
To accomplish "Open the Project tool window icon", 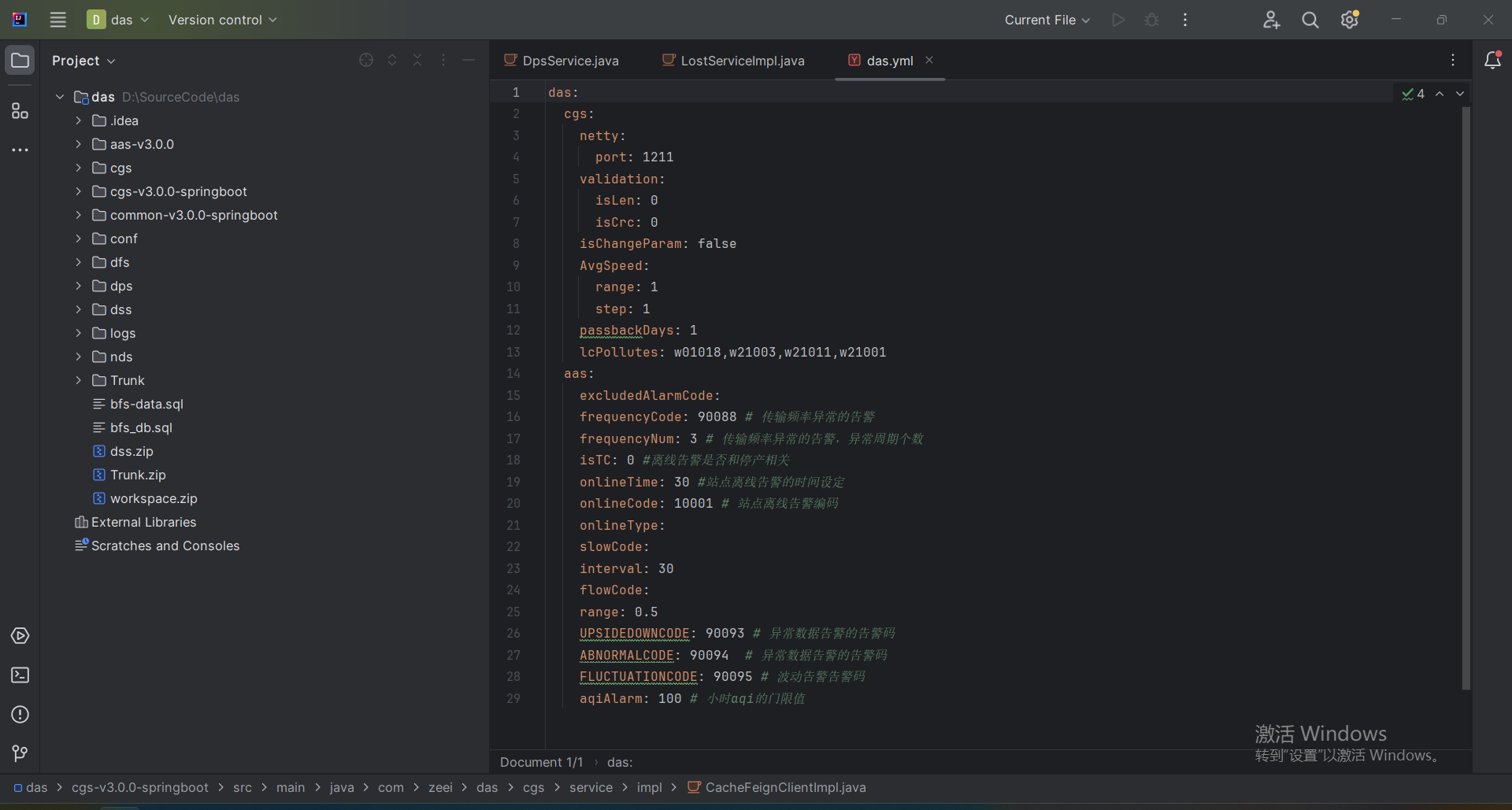I will [20, 61].
